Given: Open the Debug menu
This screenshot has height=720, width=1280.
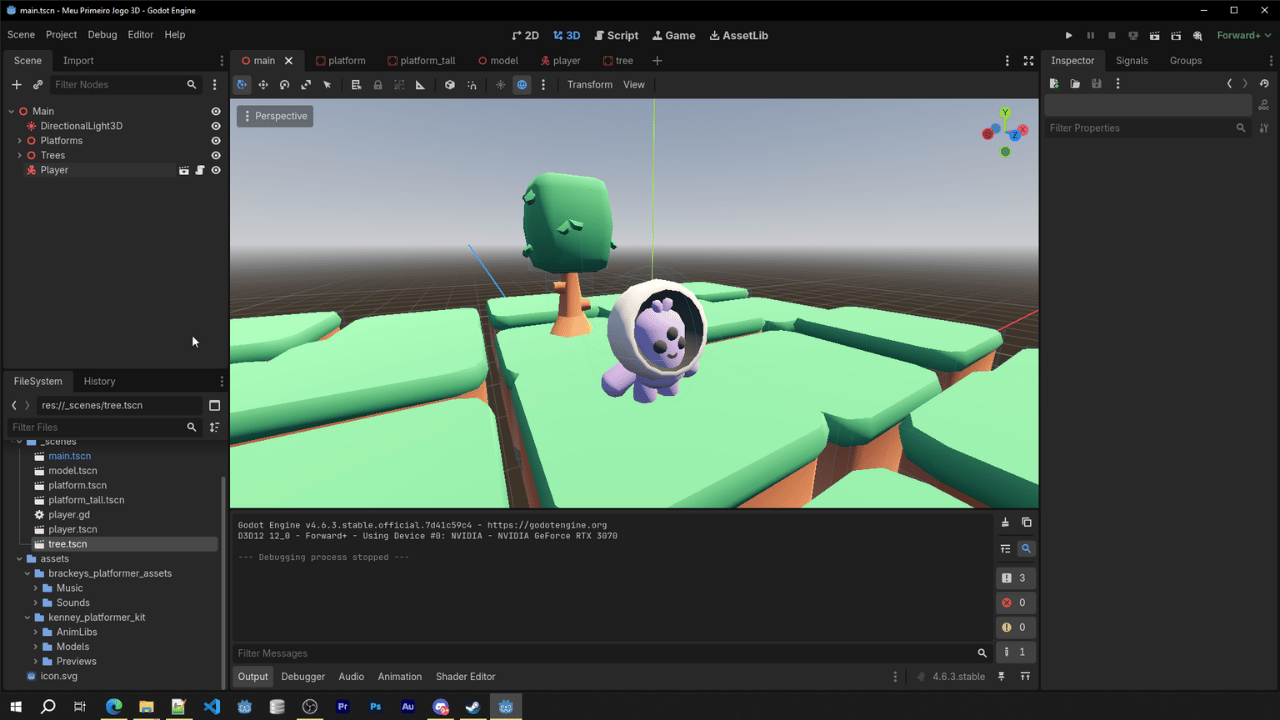Looking at the screenshot, I should point(102,35).
